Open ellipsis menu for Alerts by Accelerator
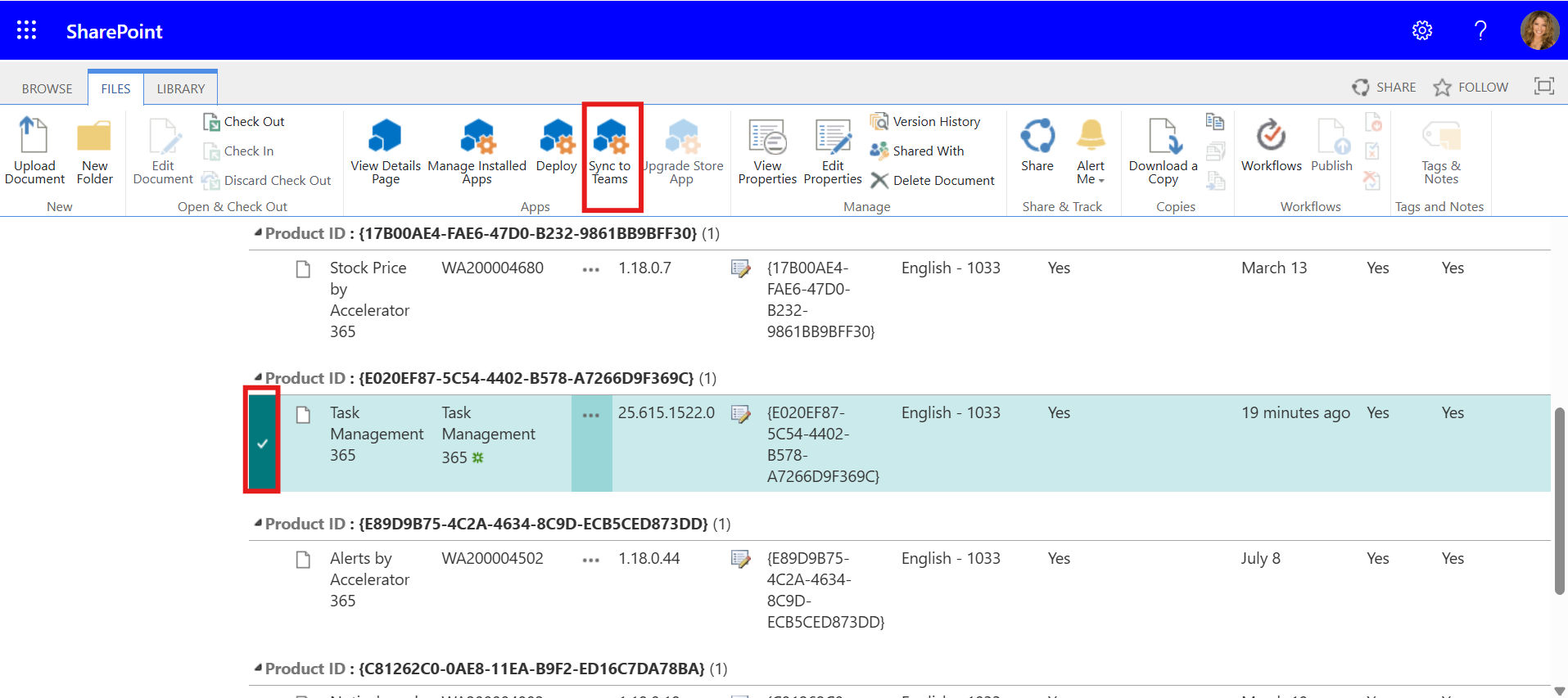 tap(590, 560)
